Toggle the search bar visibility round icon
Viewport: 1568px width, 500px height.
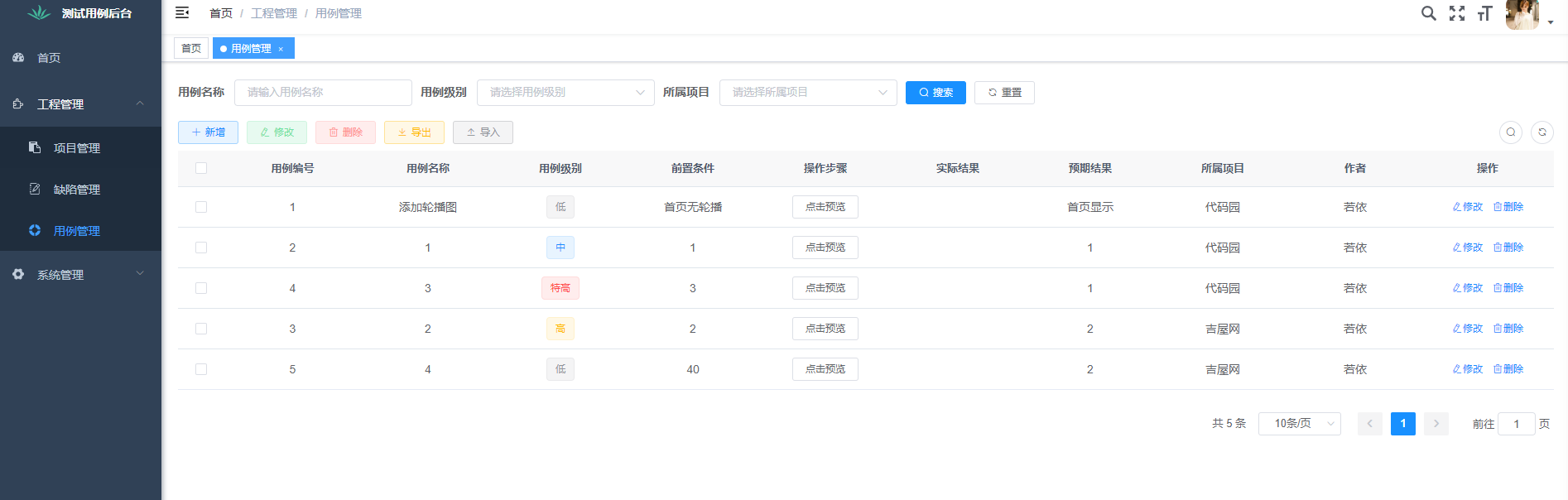(1511, 132)
